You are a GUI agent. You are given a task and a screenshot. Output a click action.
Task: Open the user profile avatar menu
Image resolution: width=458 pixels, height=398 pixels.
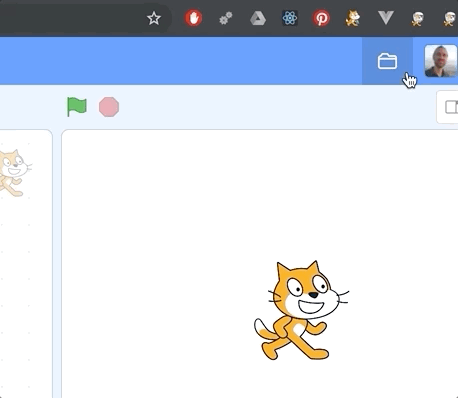tap(441, 61)
